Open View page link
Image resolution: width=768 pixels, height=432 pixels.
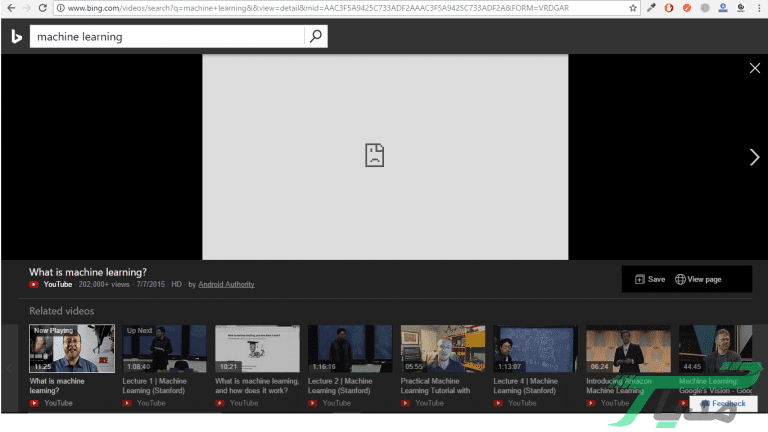pos(698,279)
